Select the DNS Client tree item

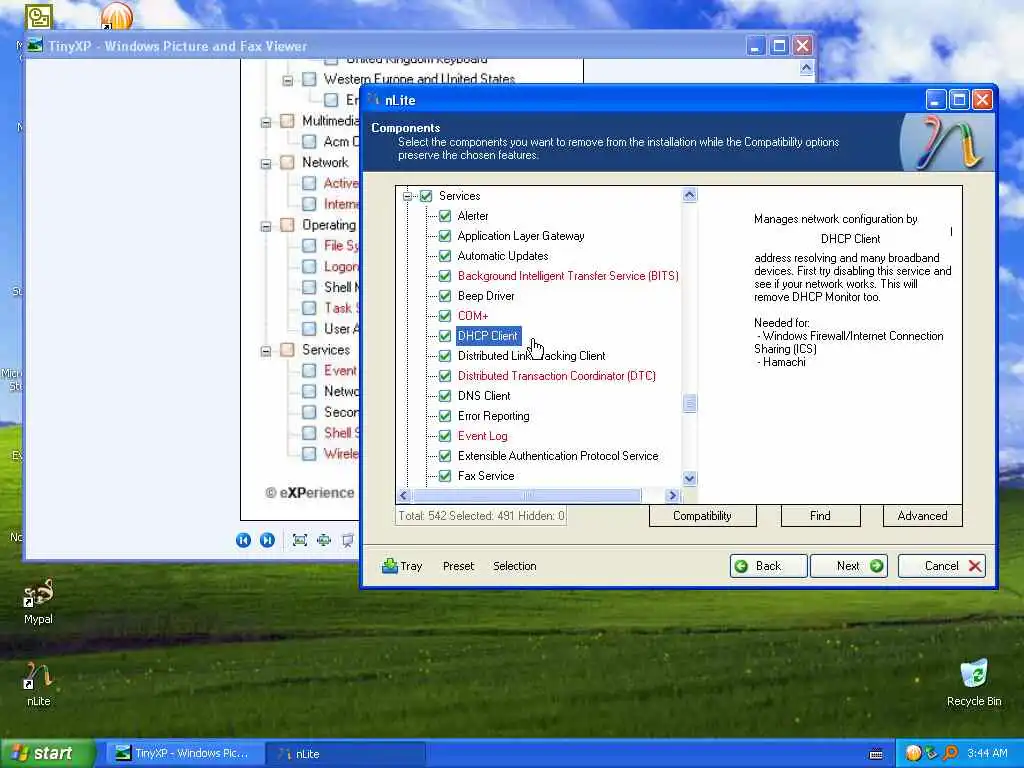484,396
